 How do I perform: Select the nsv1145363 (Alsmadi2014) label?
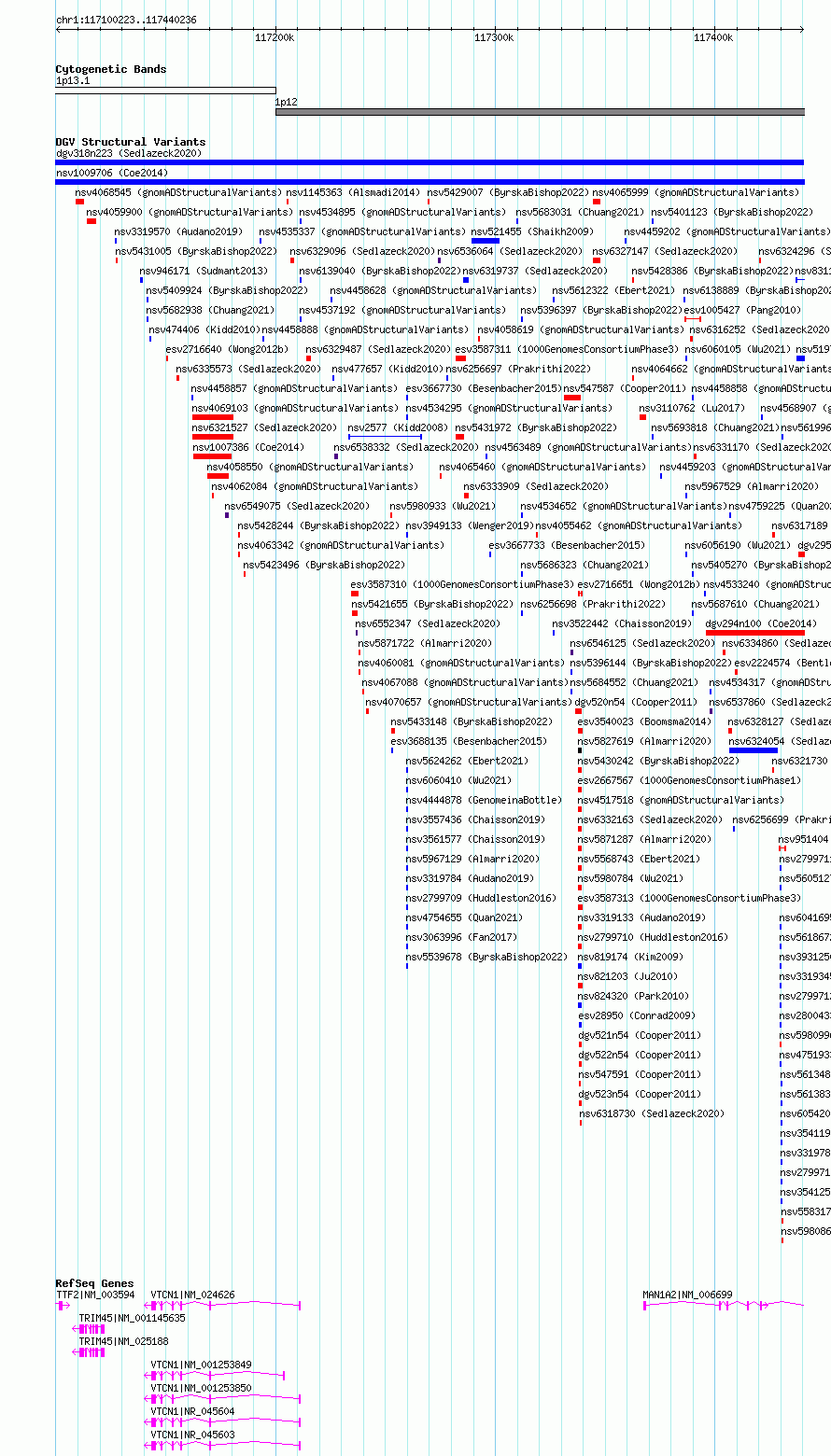pyautogui.click(x=353, y=192)
